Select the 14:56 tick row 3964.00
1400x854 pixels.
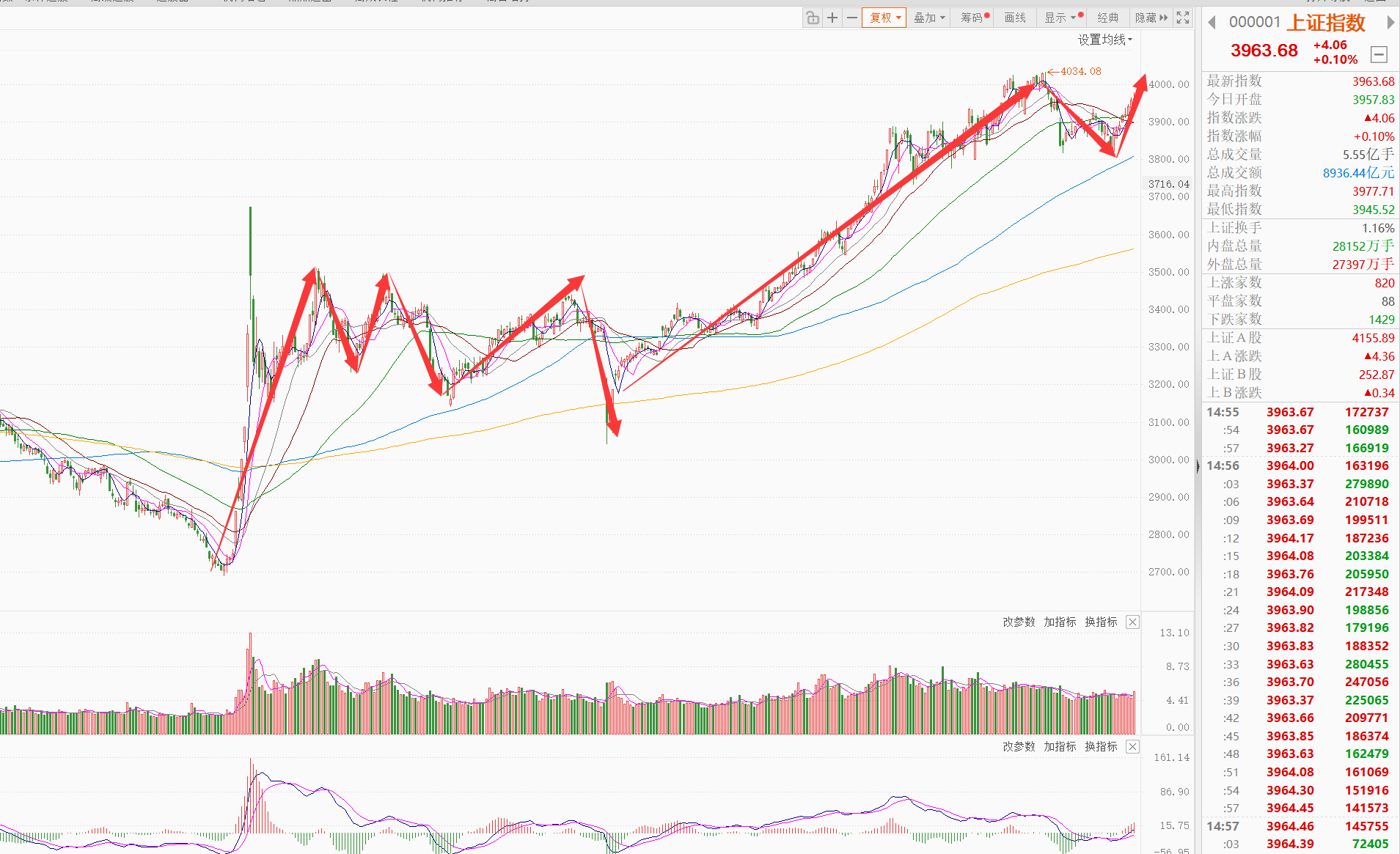(1300, 465)
